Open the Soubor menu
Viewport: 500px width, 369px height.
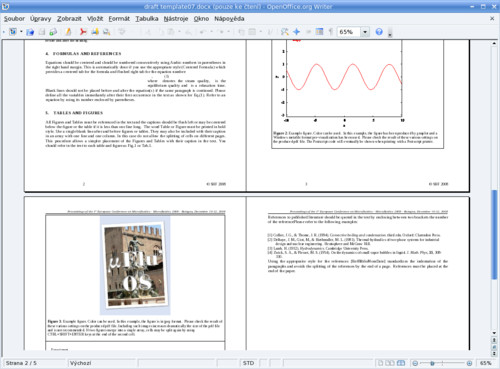pos(14,19)
